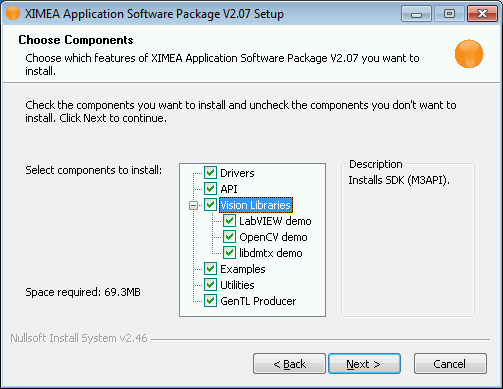Go to the Next setup page
The width and height of the screenshot is (503, 389).
pyautogui.click(x=364, y=364)
